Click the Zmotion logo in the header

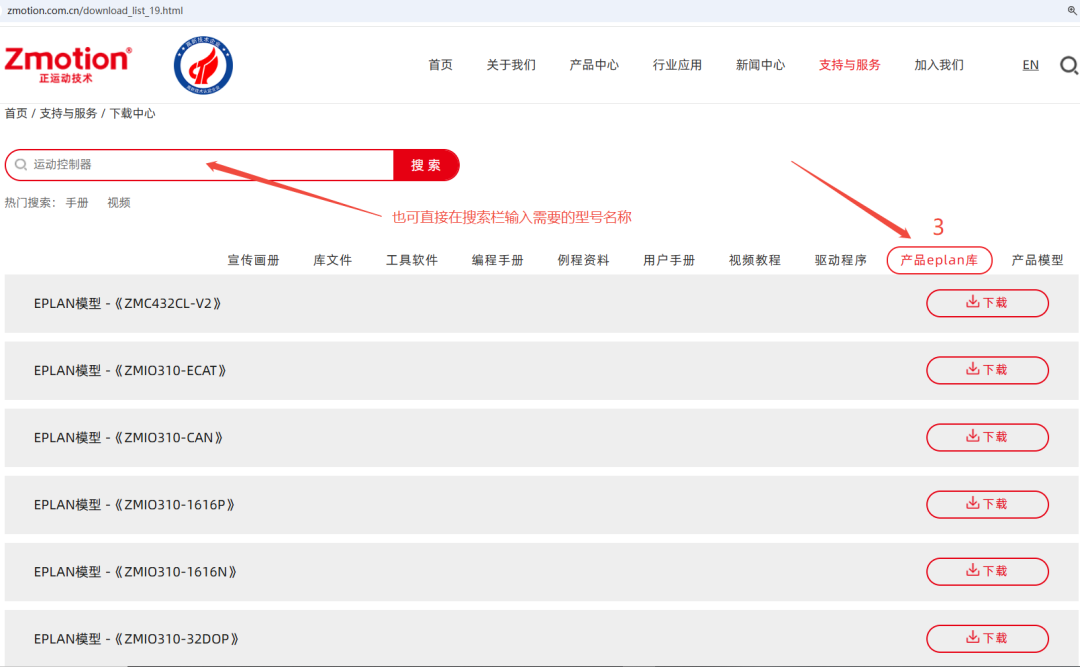pyautogui.click(x=67, y=63)
